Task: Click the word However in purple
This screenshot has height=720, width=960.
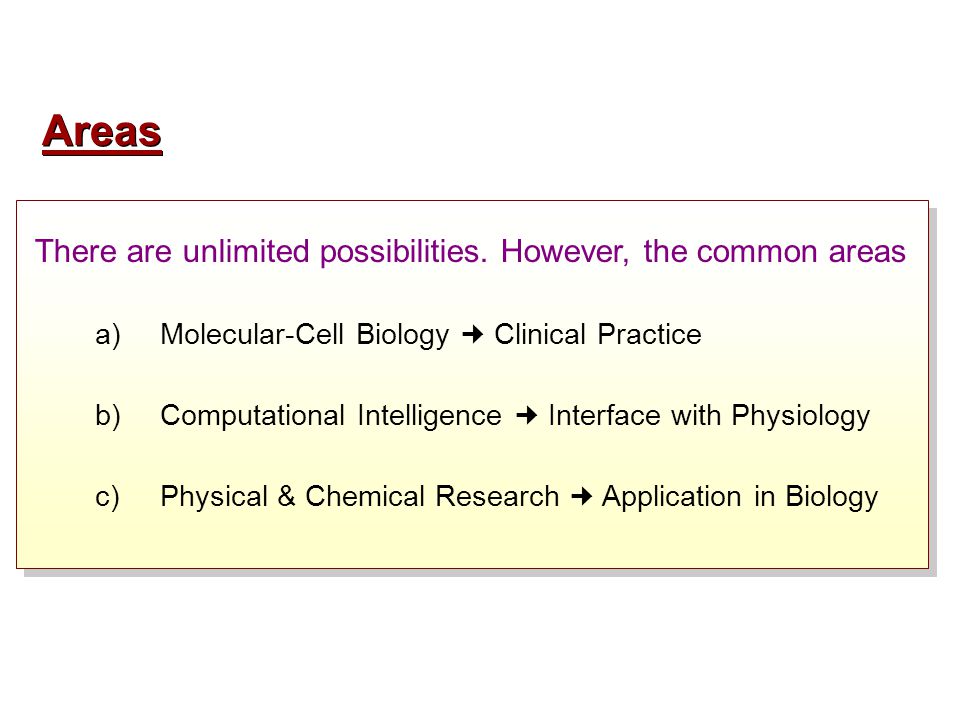Action: pos(564,252)
